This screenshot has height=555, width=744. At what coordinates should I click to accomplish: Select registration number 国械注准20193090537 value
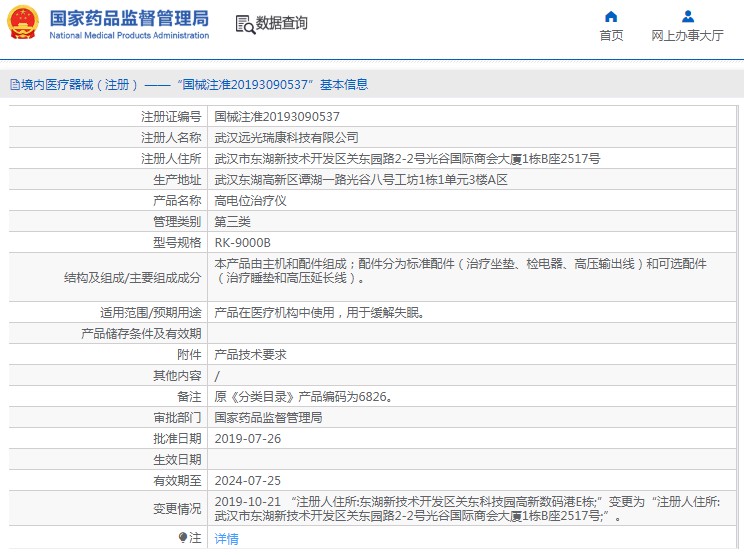(x=277, y=117)
